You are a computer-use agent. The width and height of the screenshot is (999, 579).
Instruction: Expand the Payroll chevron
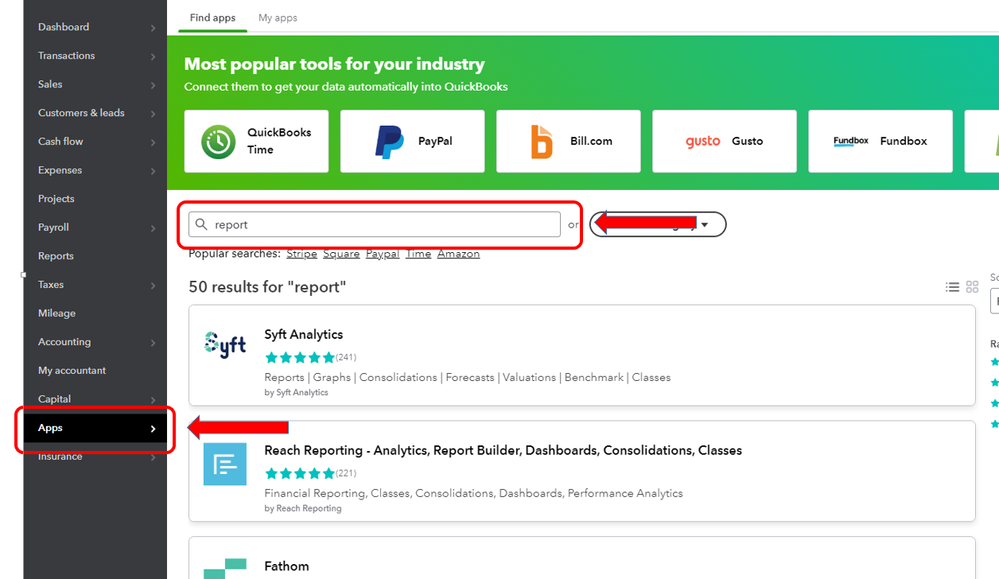point(153,228)
